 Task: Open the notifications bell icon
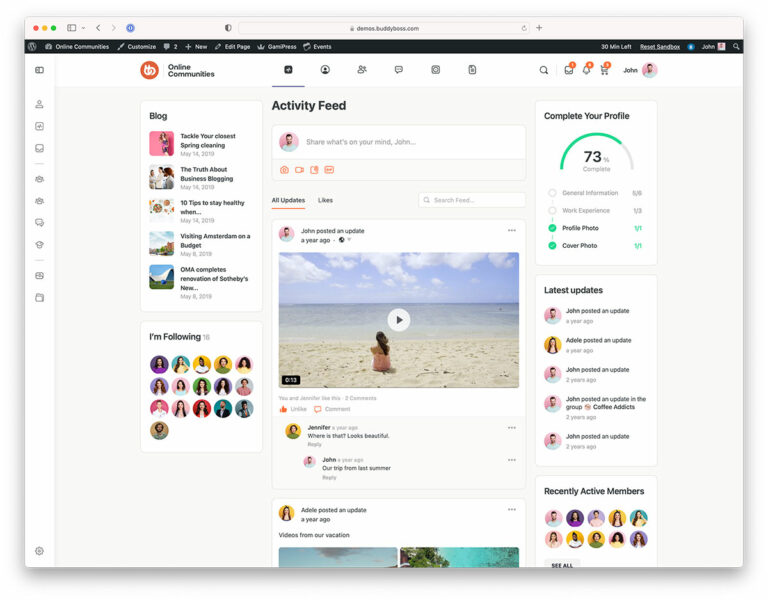click(x=587, y=70)
